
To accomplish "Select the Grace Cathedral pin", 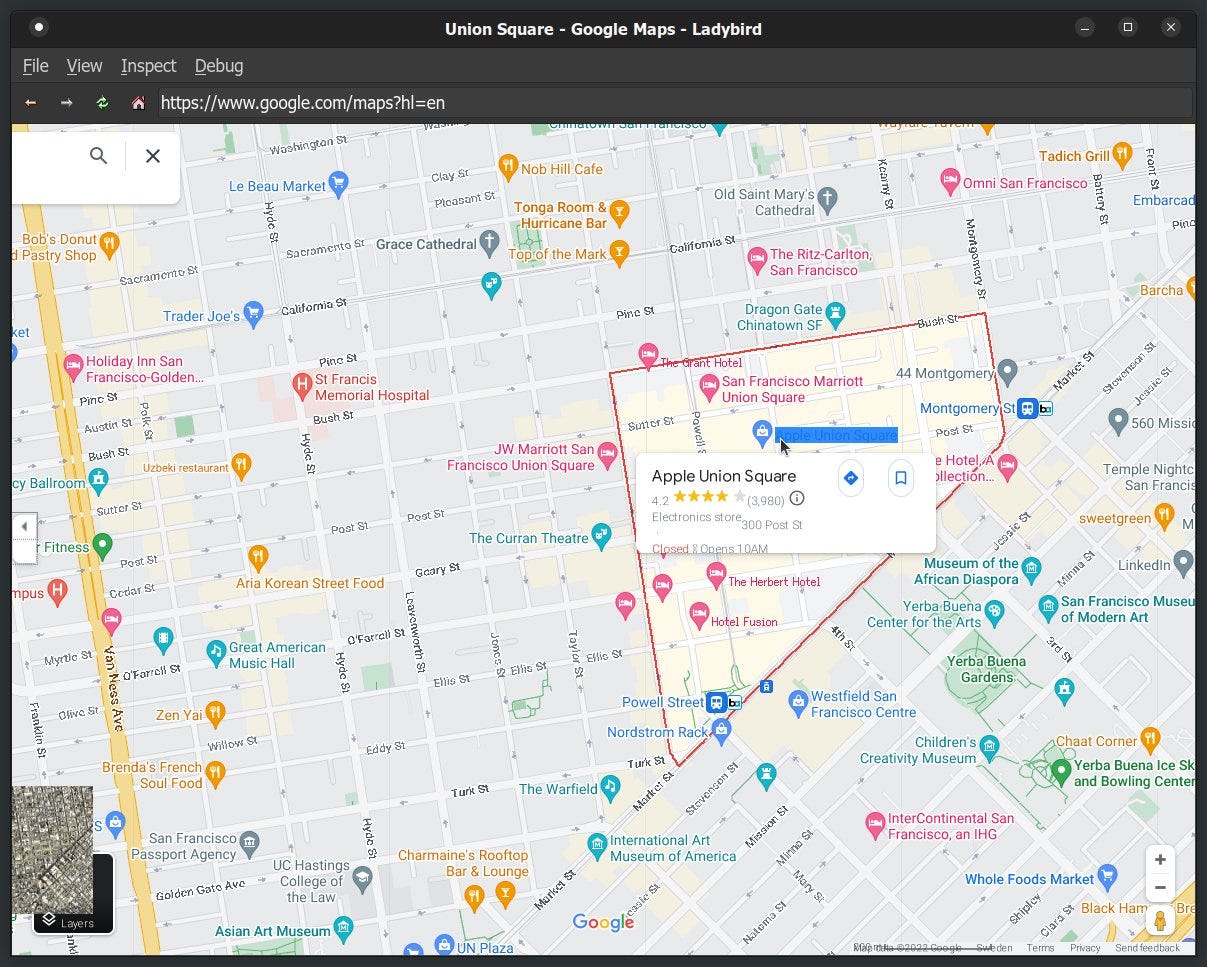I will tap(489, 242).
